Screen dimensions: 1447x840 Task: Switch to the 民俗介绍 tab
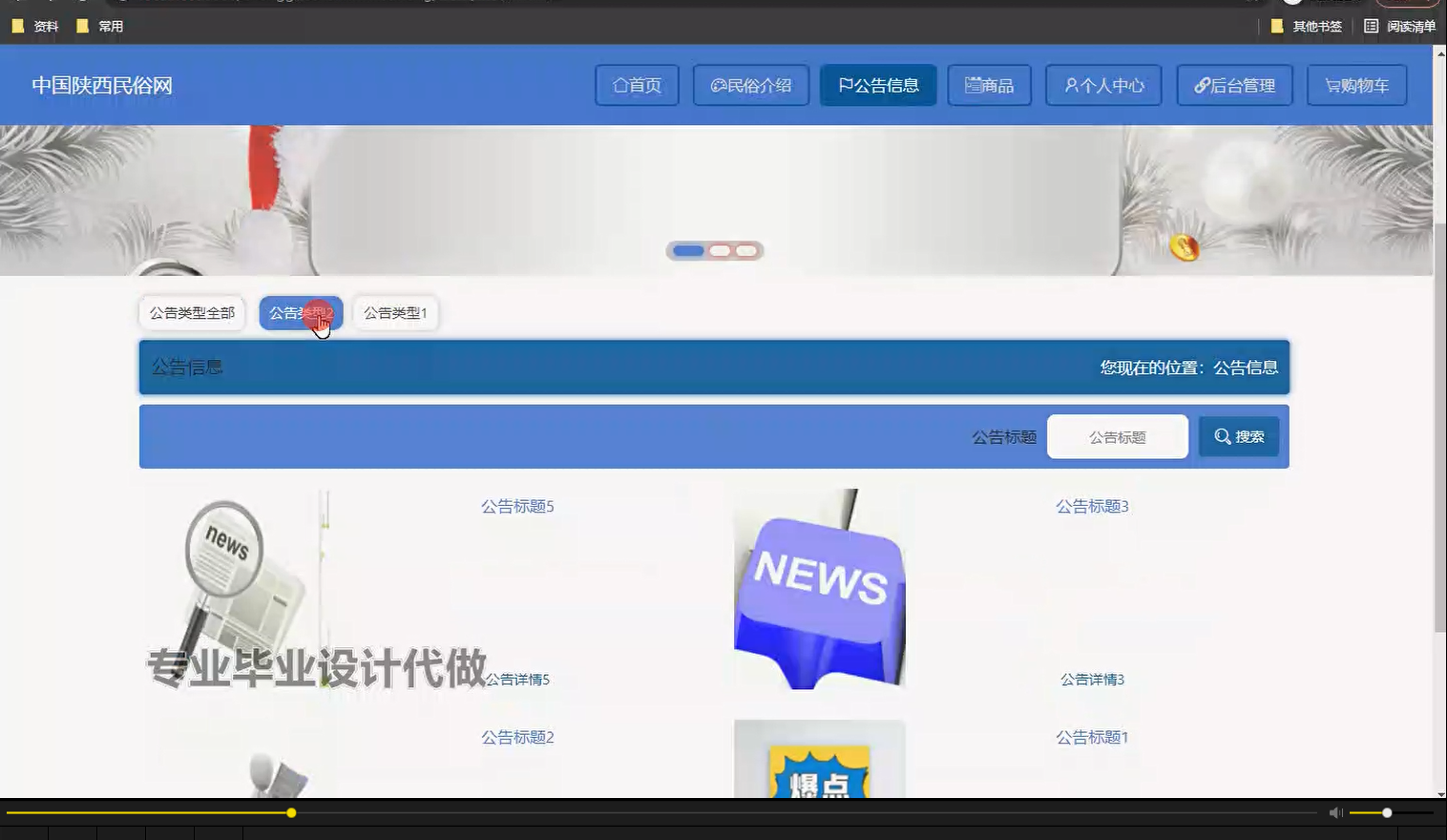point(750,85)
